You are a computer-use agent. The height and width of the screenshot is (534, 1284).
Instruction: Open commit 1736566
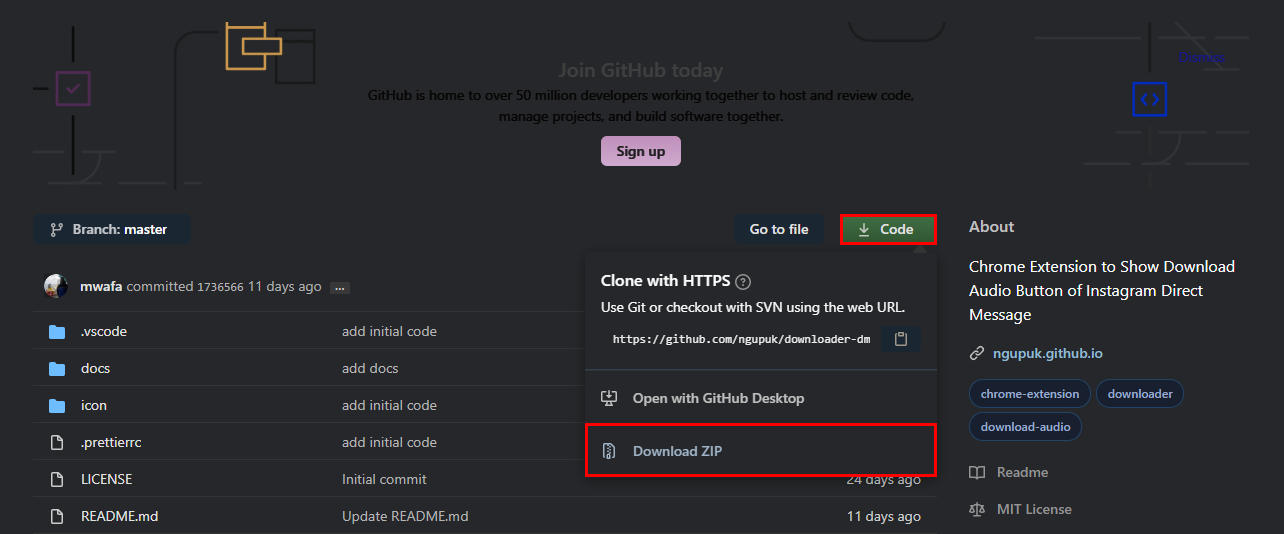click(220, 287)
